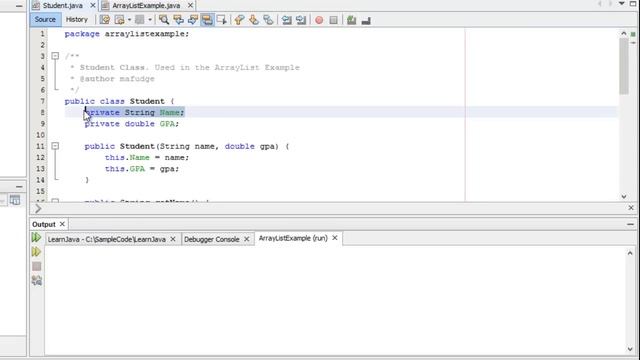This screenshot has height=360, width=640.
Task: Close the LearnJava output tab
Action: (173, 239)
